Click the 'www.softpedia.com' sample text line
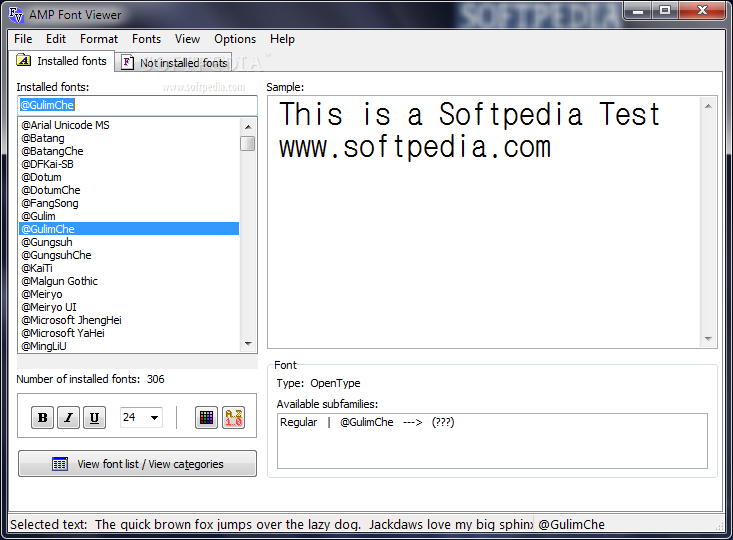 click(x=415, y=147)
